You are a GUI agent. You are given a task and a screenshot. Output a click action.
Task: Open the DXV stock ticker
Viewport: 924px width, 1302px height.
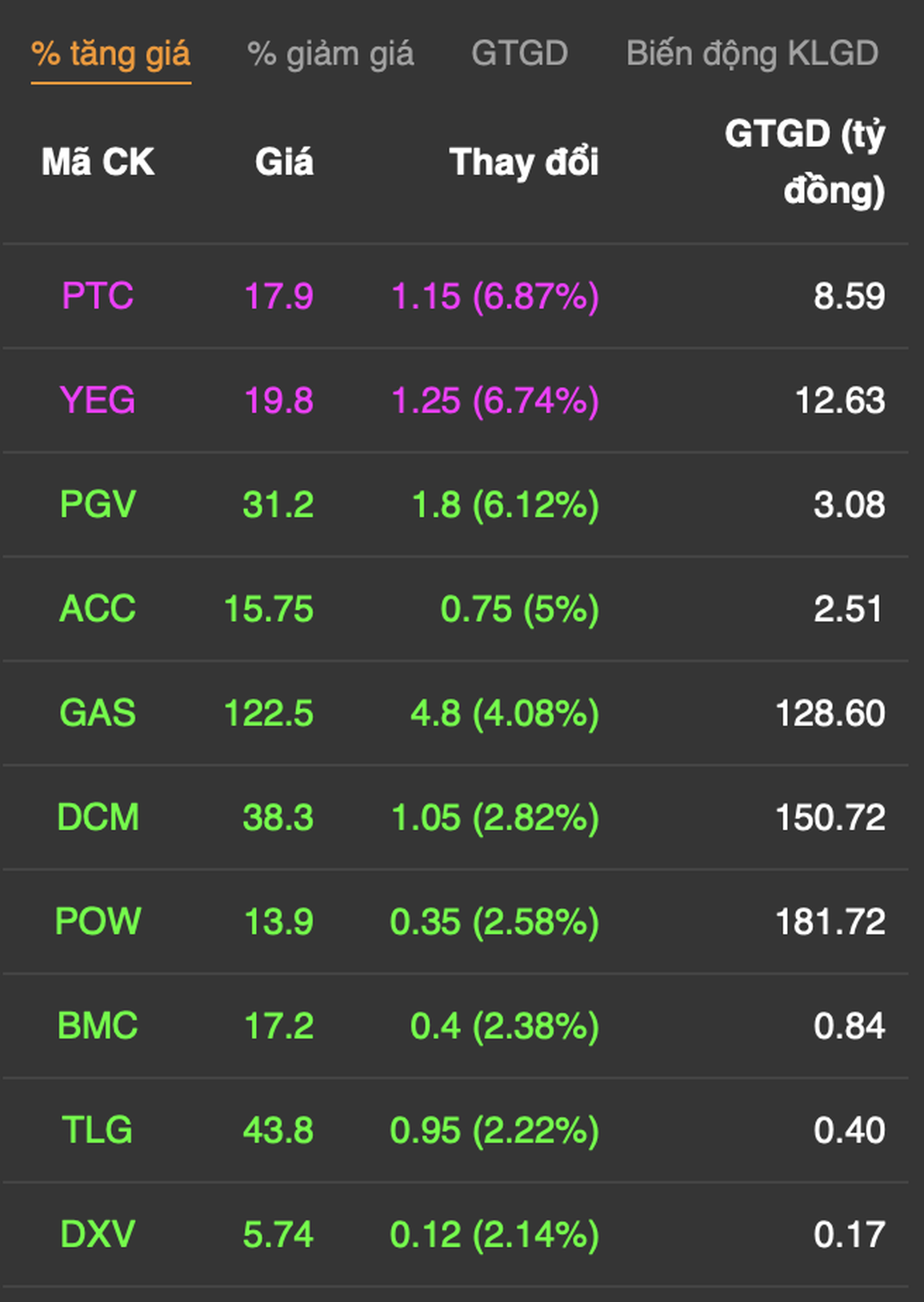[98, 1234]
